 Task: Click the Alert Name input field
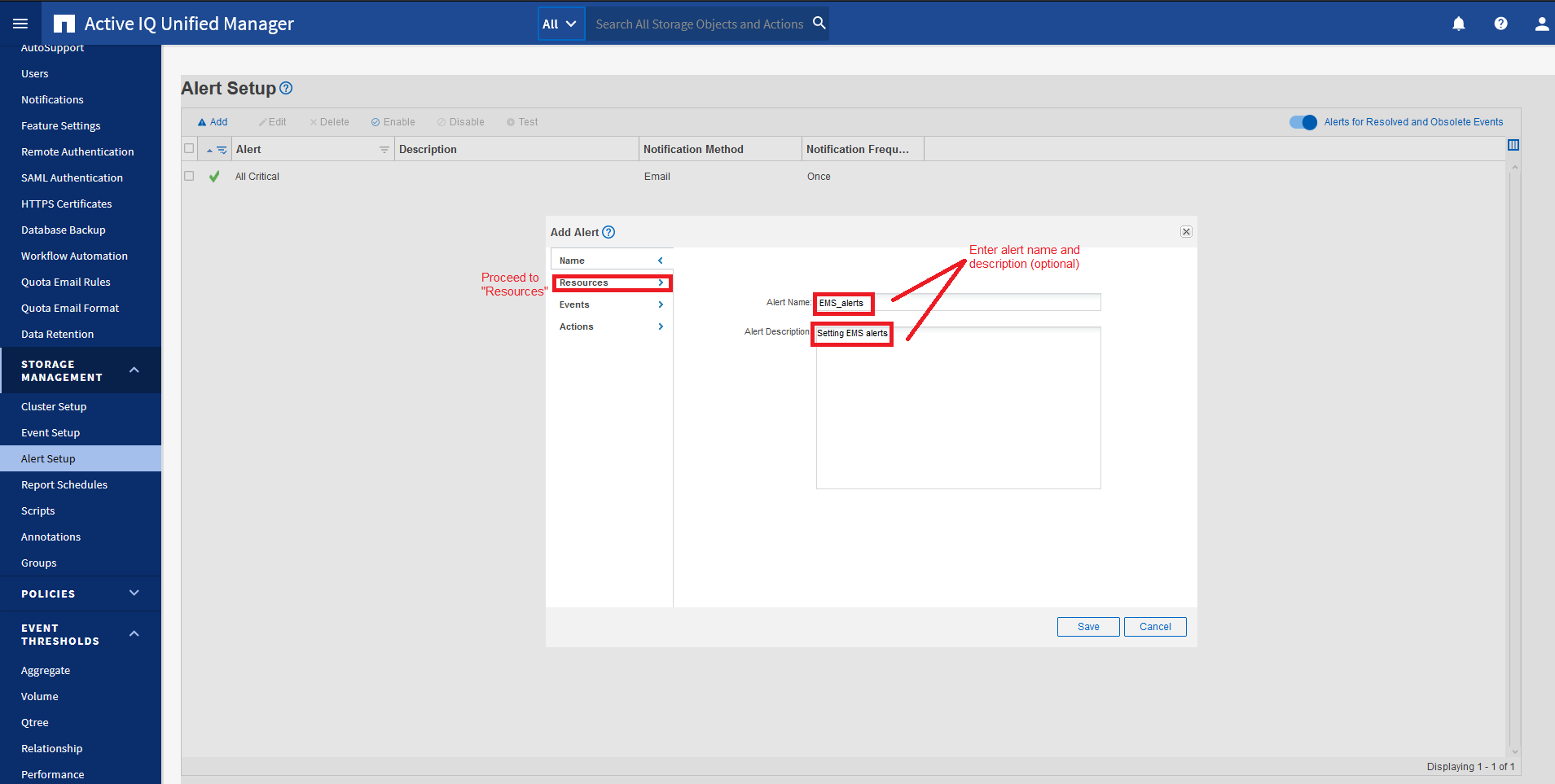click(958, 303)
